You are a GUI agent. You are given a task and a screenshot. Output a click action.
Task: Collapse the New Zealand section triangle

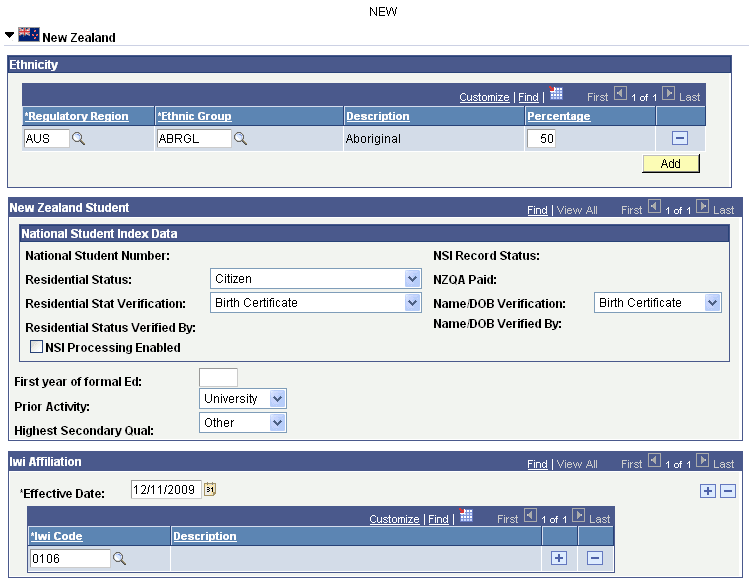[9, 35]
